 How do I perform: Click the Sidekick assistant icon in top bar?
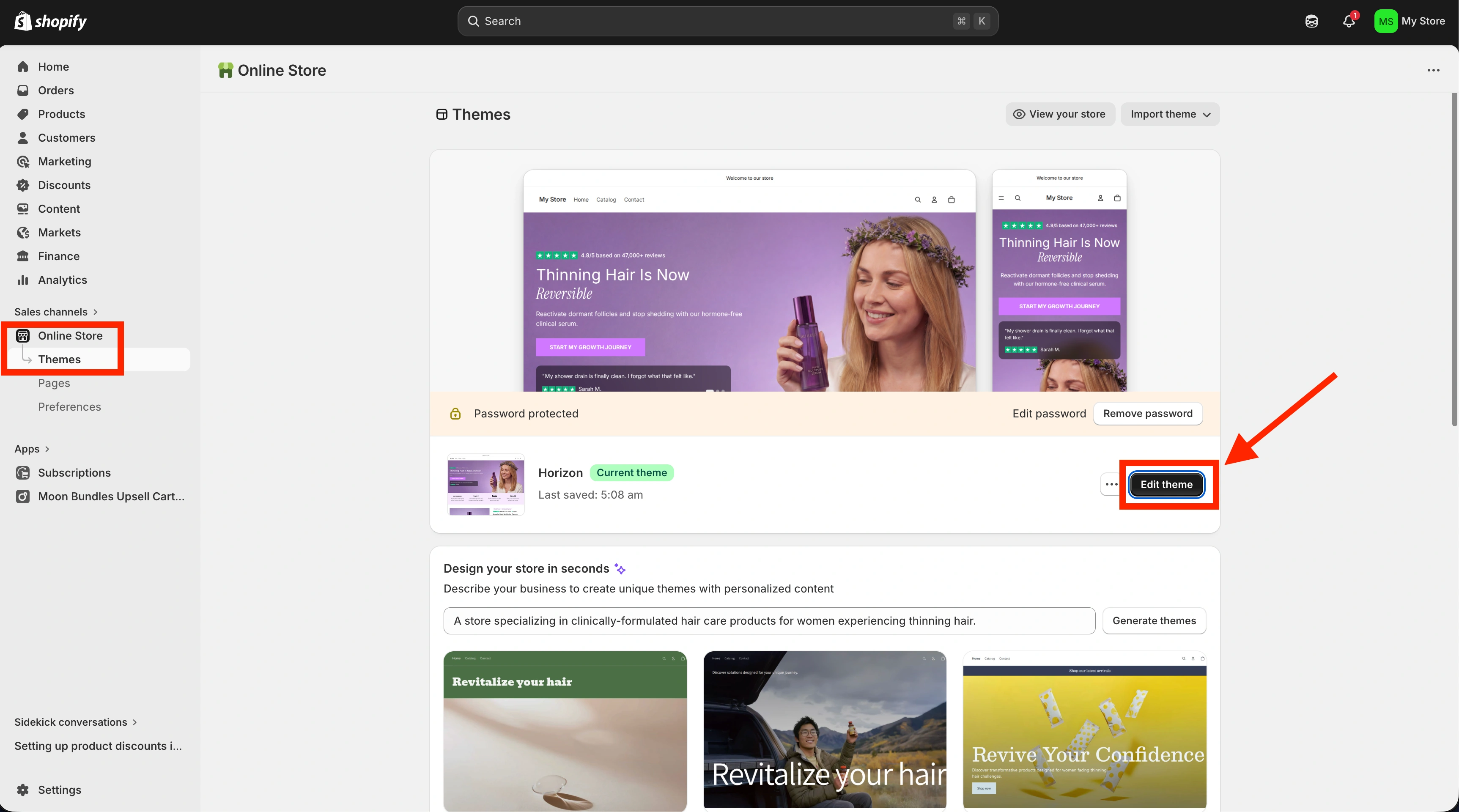pos(1312,21)
